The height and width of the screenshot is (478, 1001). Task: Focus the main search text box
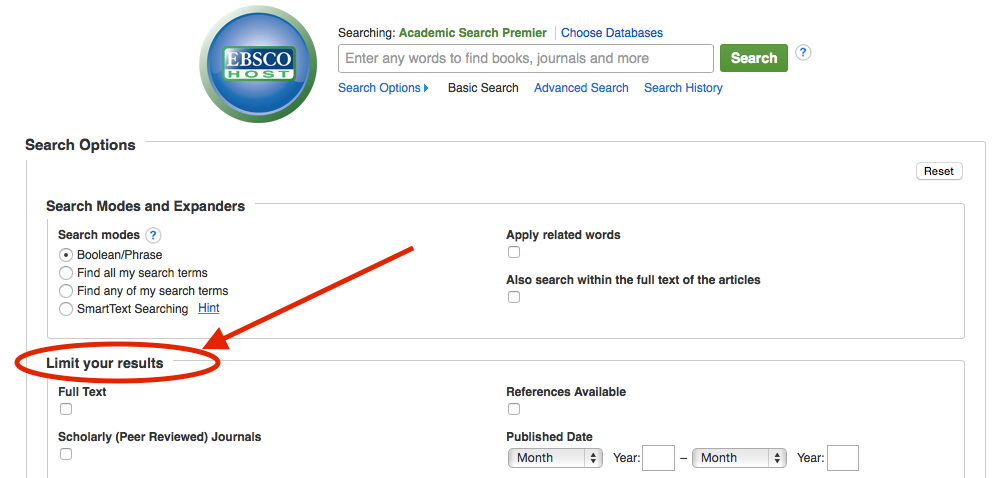click(526, 58)
